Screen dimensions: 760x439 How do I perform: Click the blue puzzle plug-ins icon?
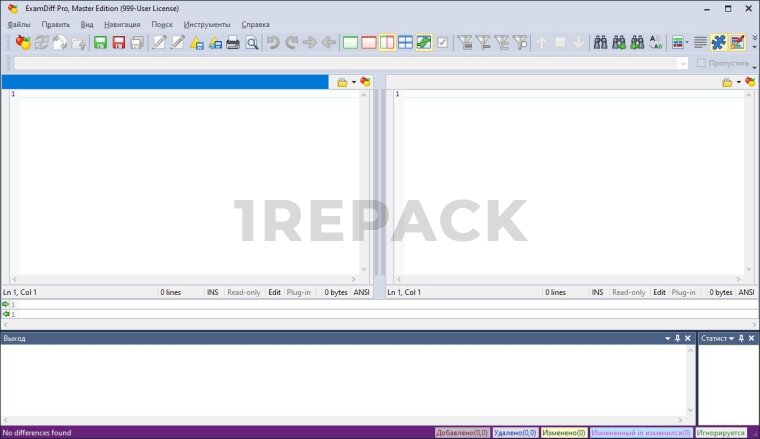coord(717,43)
